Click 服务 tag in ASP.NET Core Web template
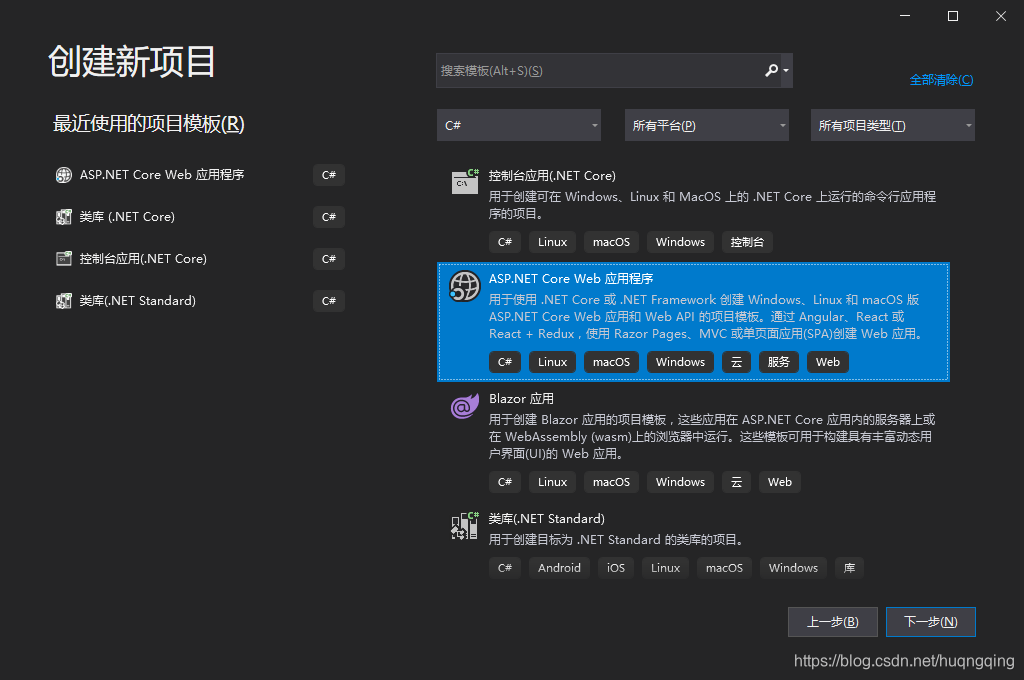1024x680 pixels. (778, 362)
